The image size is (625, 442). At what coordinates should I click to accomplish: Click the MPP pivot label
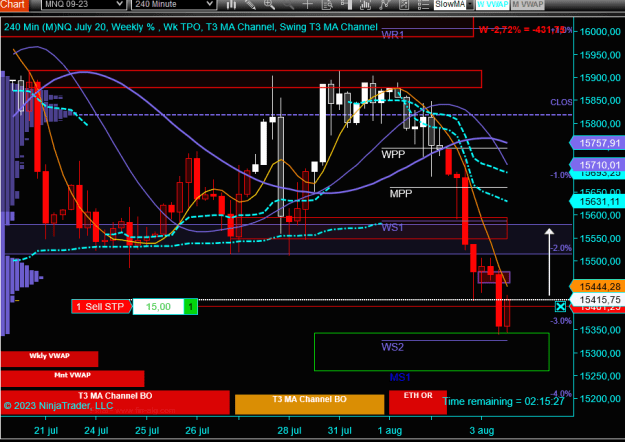point(401,194)
